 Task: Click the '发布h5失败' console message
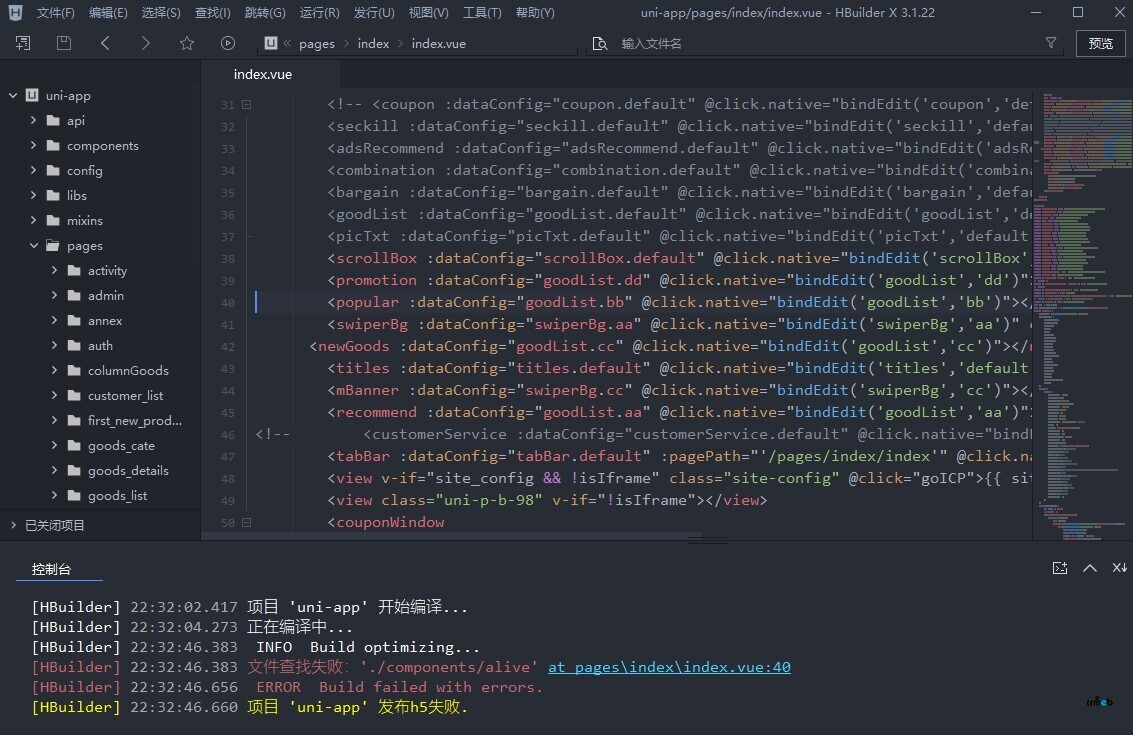tap(423, 707)
